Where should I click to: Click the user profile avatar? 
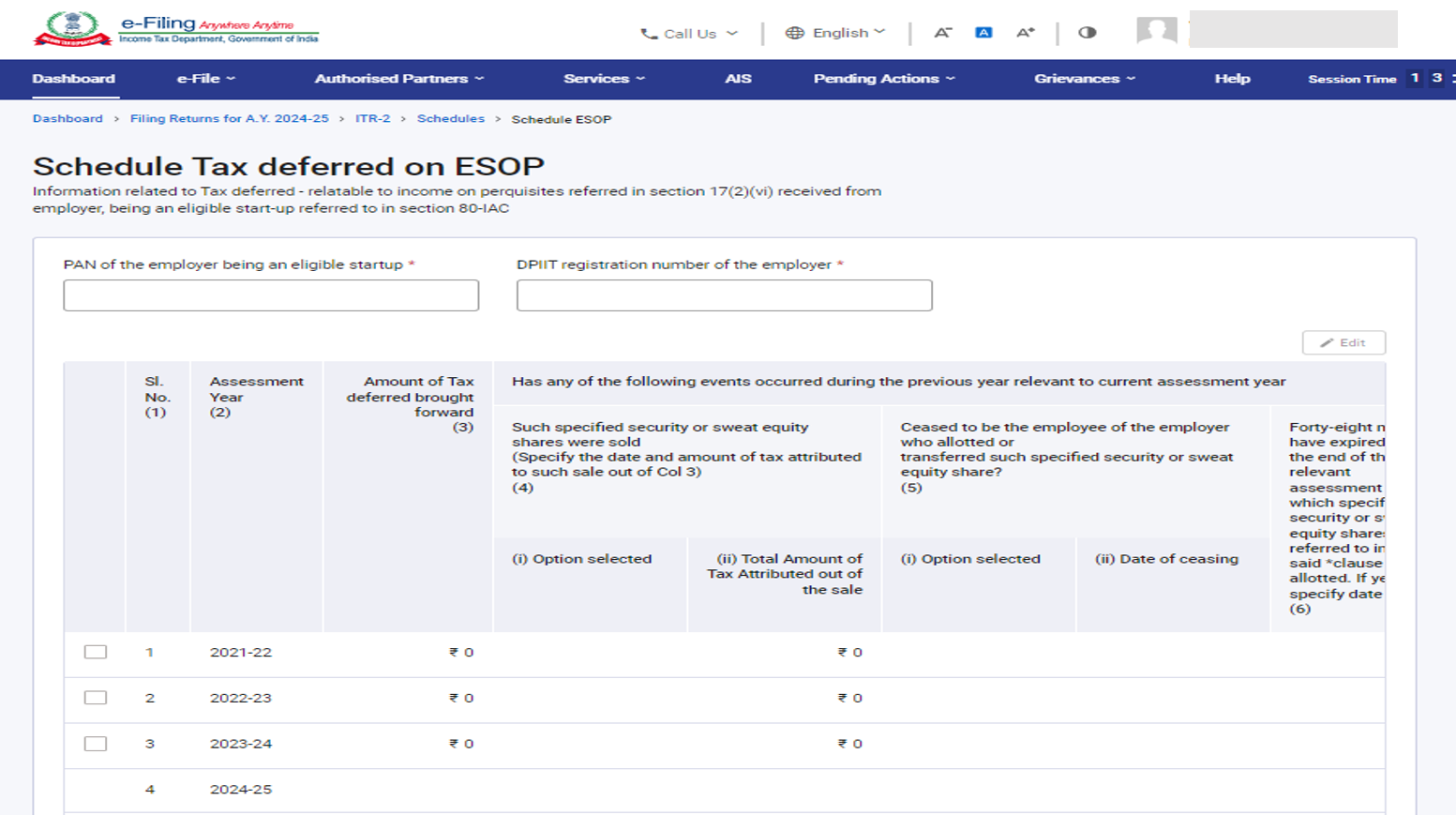[1156, 31]
